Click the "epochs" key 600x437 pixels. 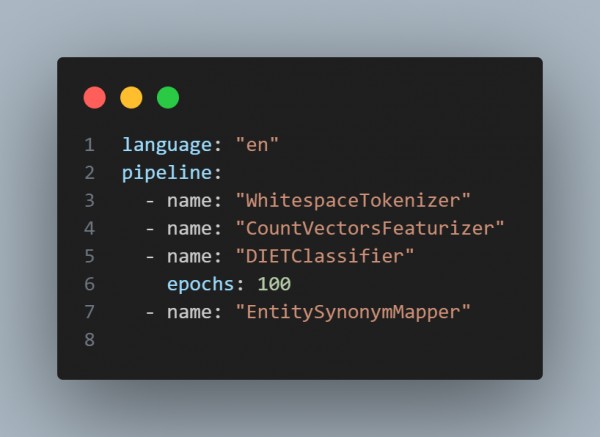[x=201, y=285]
